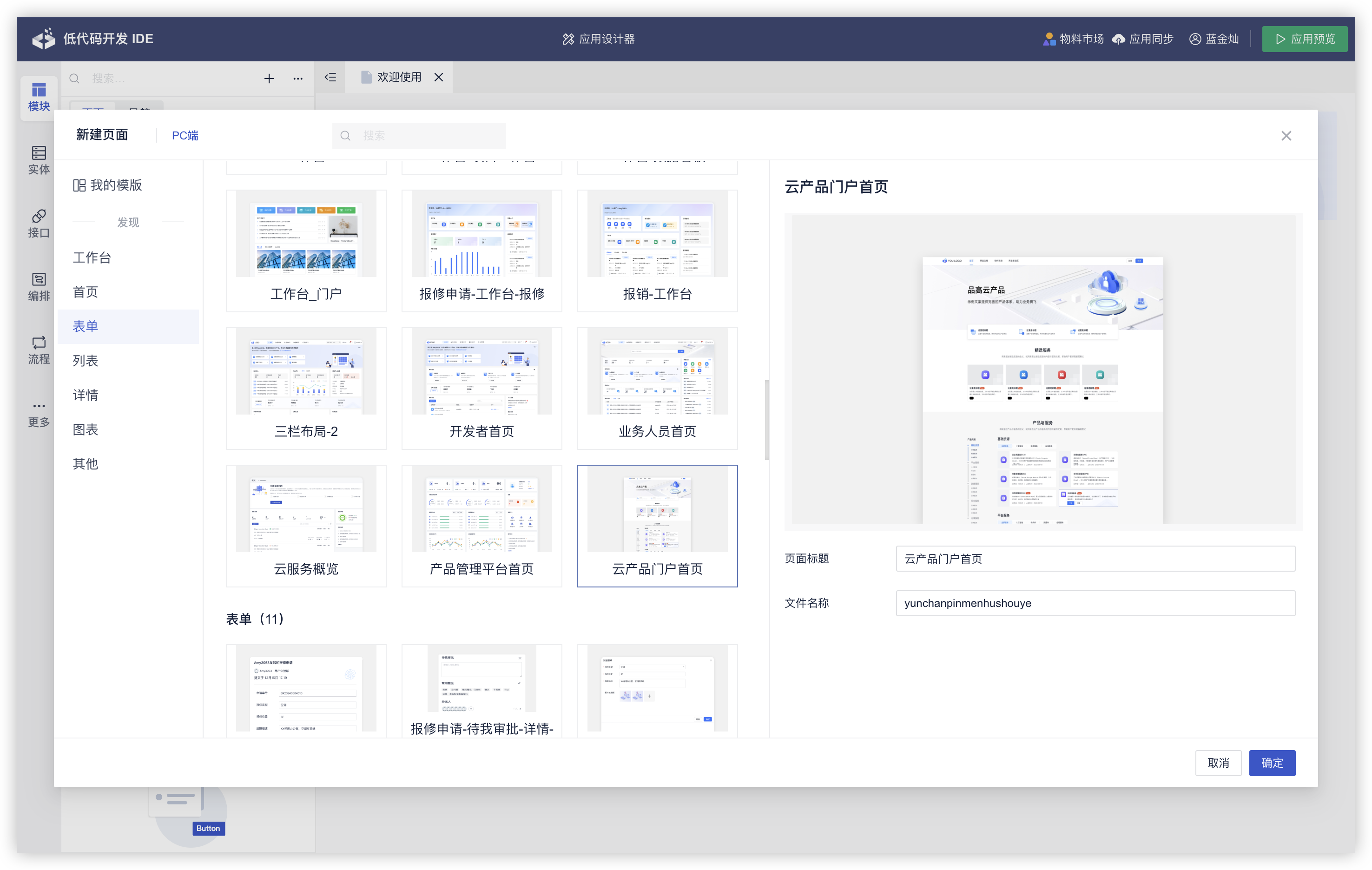Image resolution: width=1372 pixels, height=870 pixels.
Task: Select the 工作台 category
Action: [x=92, y=257]
